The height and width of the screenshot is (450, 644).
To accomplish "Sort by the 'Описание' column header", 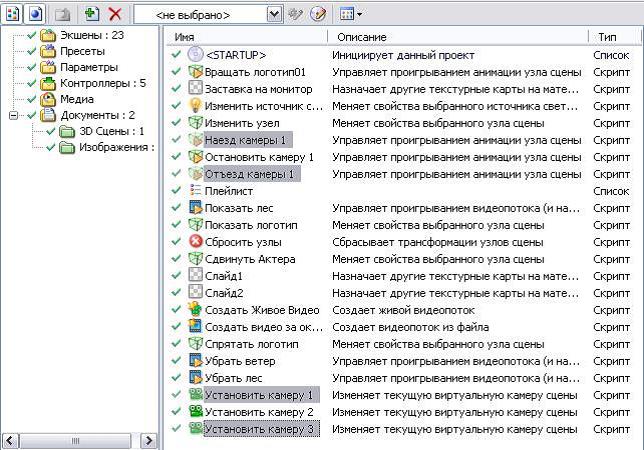I will [x=458, y=37].
